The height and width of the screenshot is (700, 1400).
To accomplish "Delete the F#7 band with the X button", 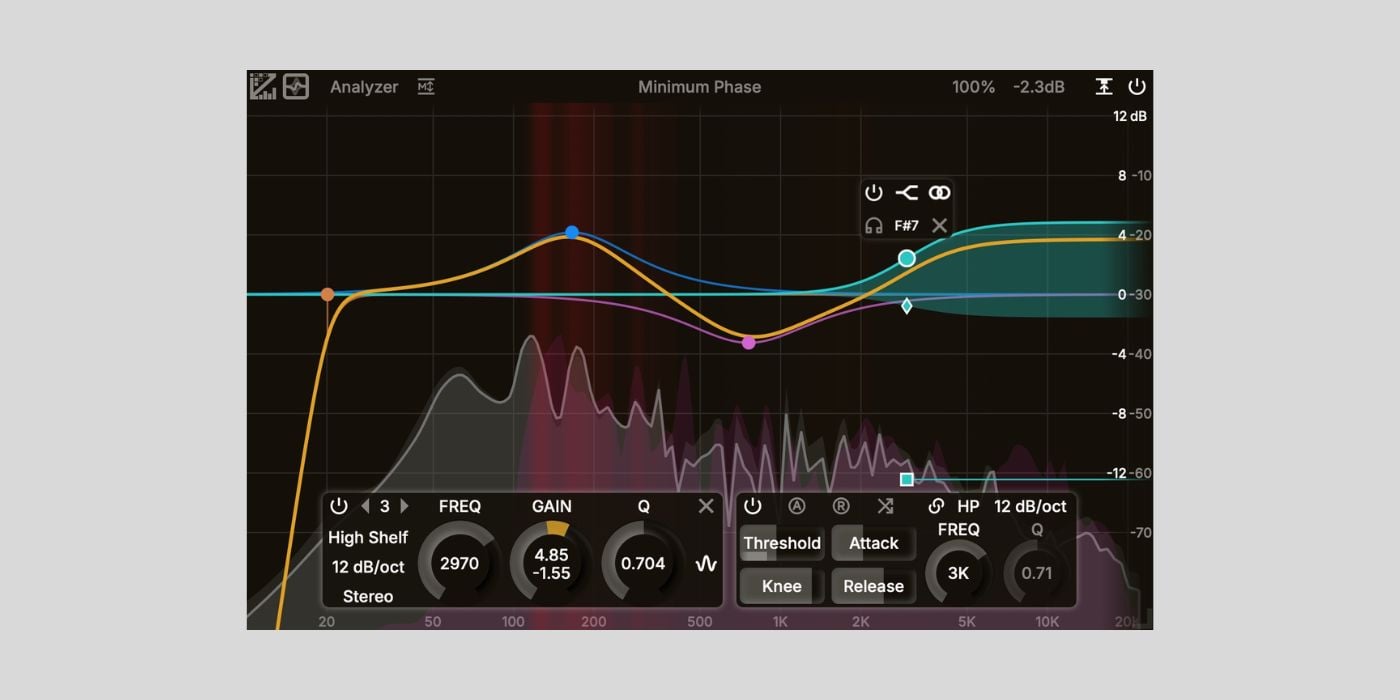I will point(939,225).
